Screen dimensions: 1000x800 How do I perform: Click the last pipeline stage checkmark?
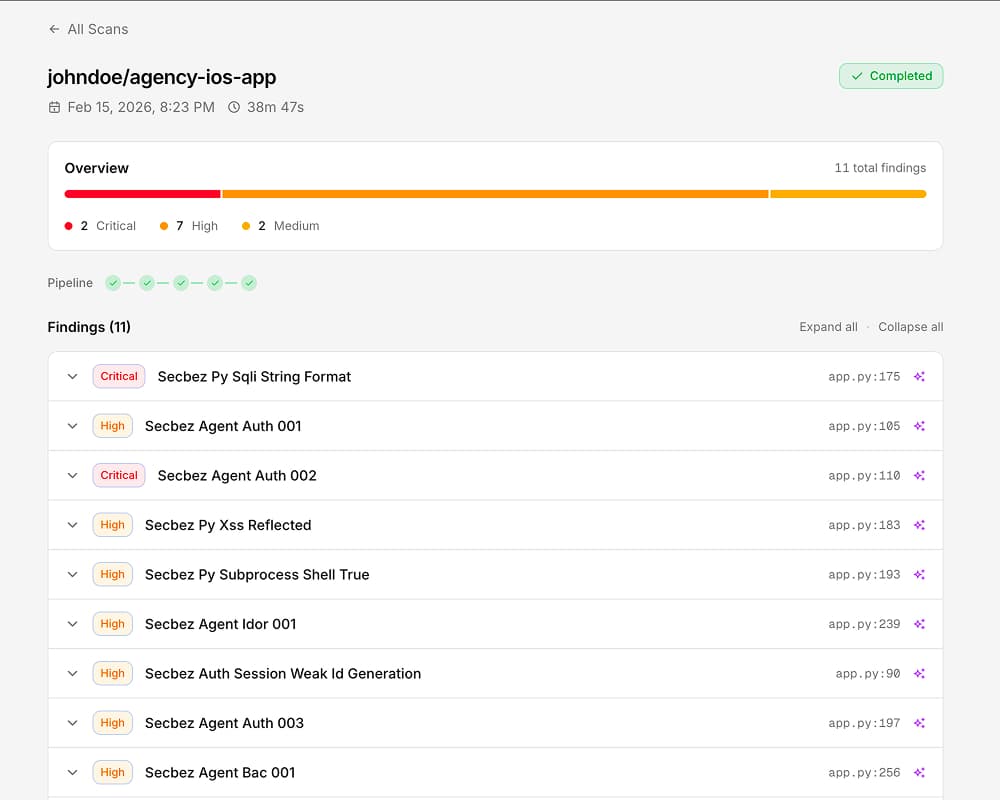(x=249, y=283)
